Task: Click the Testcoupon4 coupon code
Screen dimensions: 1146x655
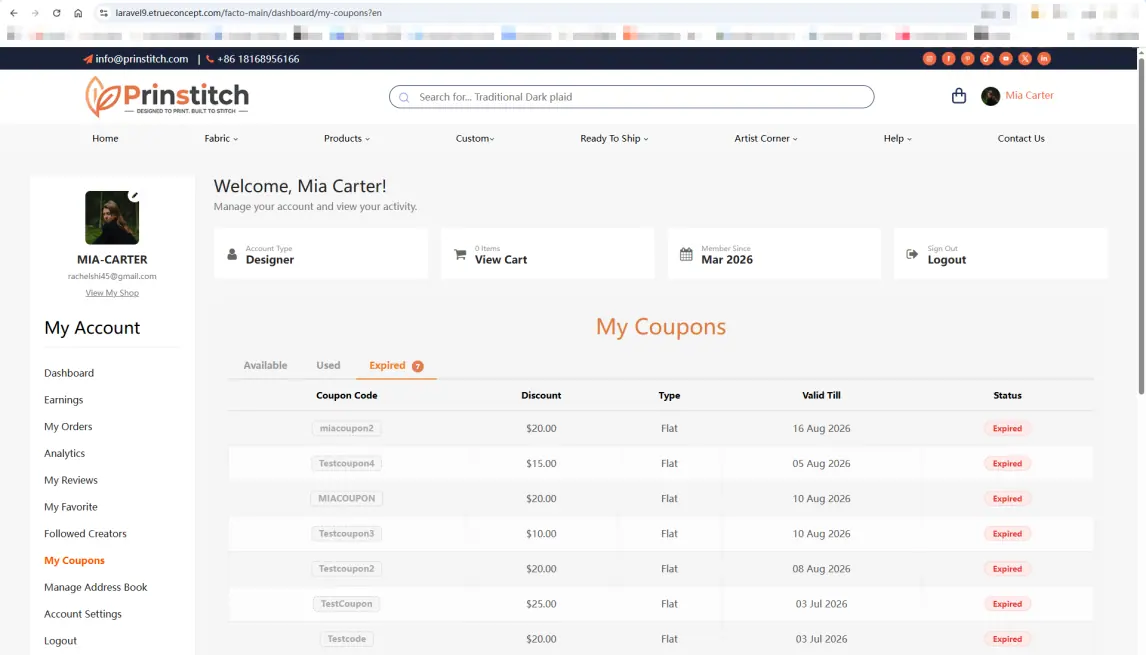Action: pyautogui.click(x=346, y=463)
